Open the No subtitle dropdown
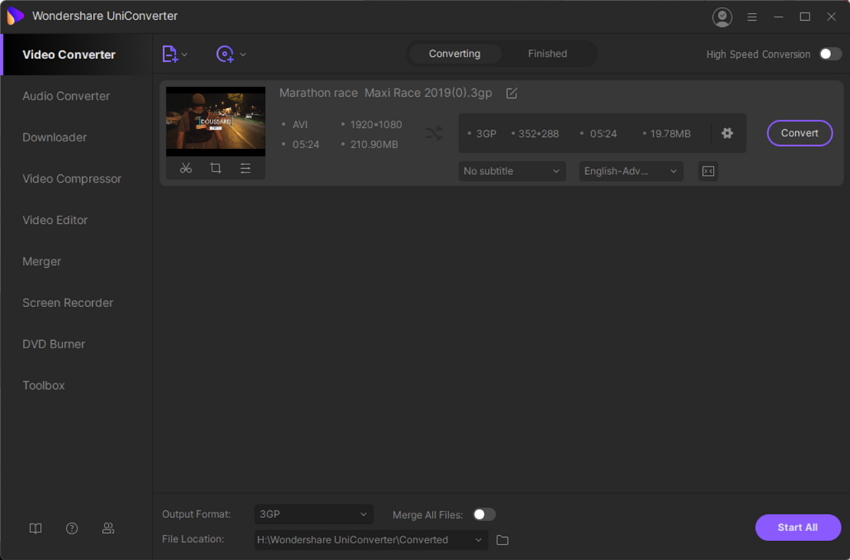The width and height of the screenshot is (850, 560). 512,171
